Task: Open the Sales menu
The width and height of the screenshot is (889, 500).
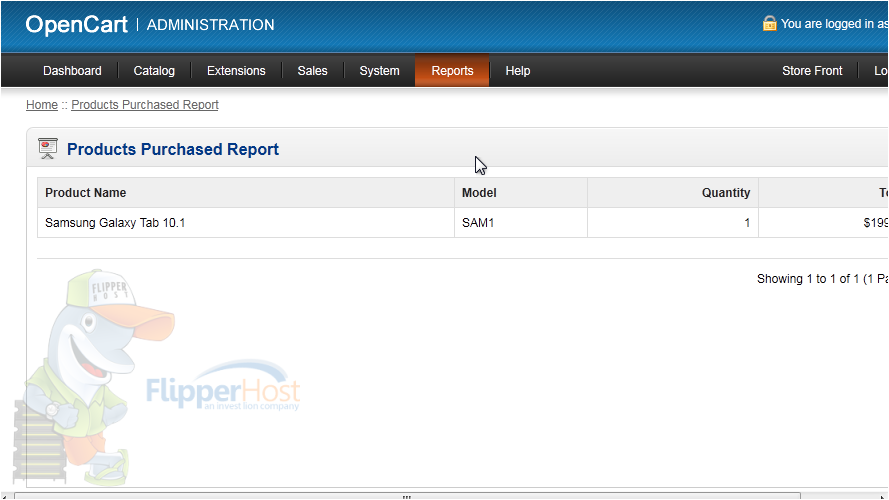Action: tap(312, 71)
